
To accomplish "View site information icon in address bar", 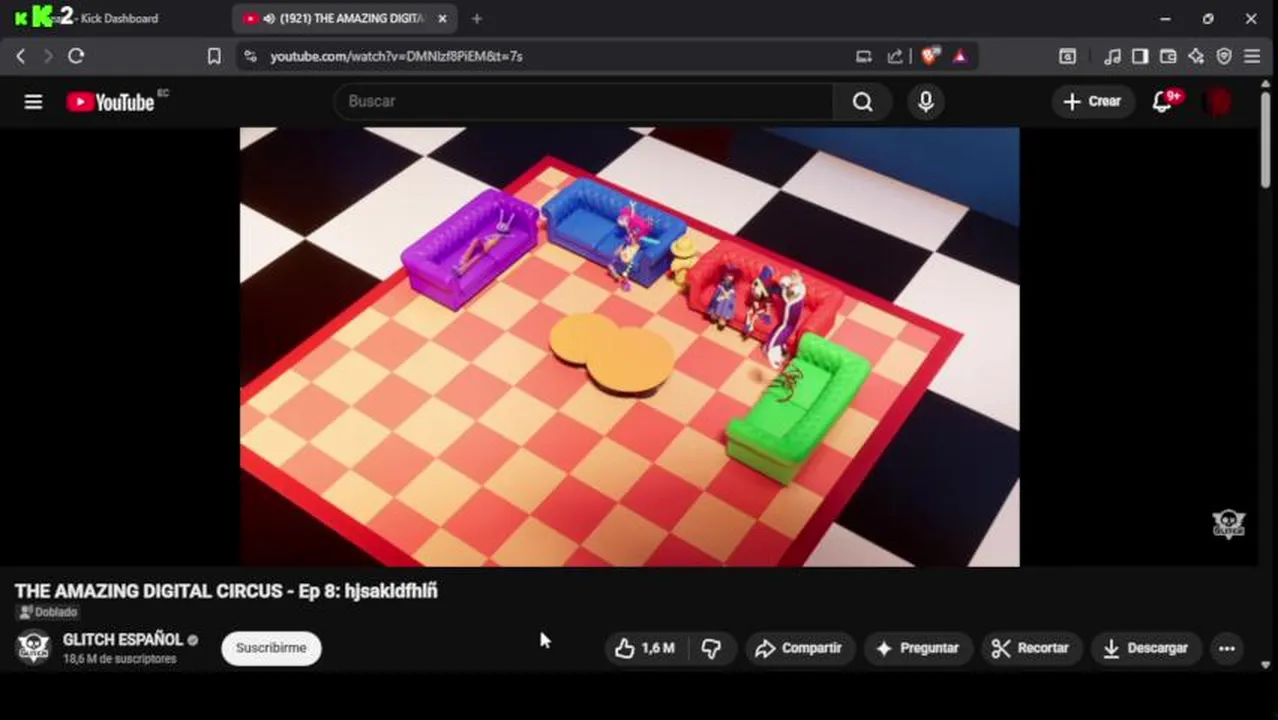I will tap(251, 56).
